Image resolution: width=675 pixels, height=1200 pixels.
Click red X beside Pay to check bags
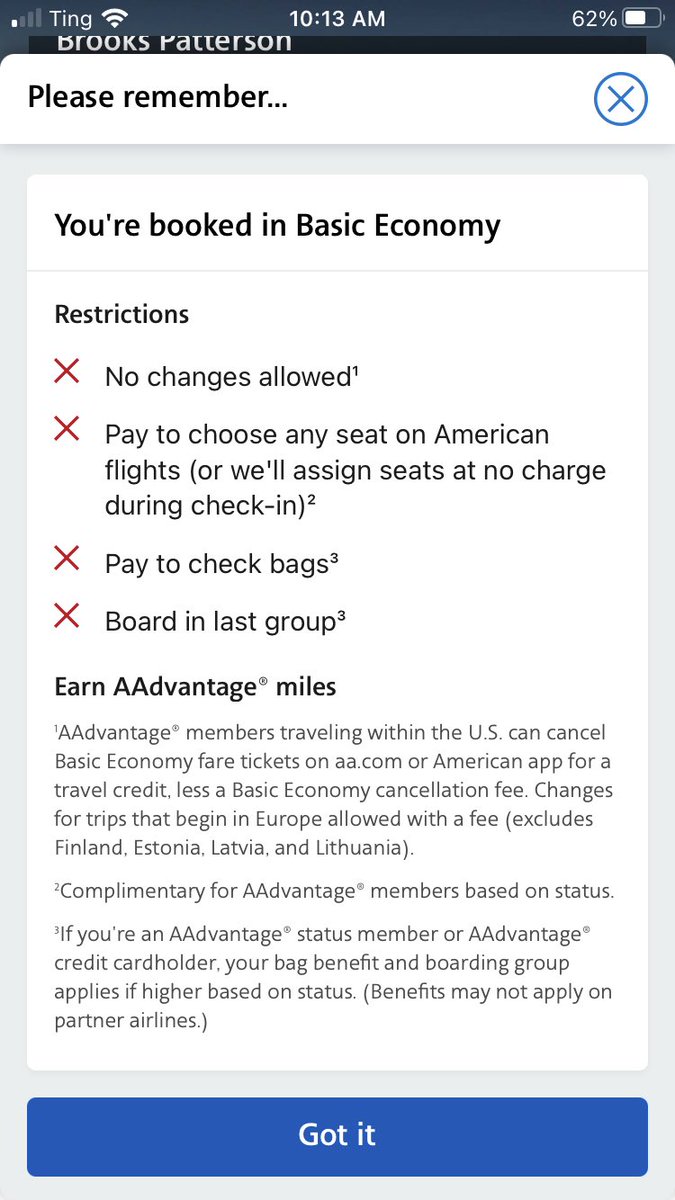pyautogui.click(x=67, y=559)
